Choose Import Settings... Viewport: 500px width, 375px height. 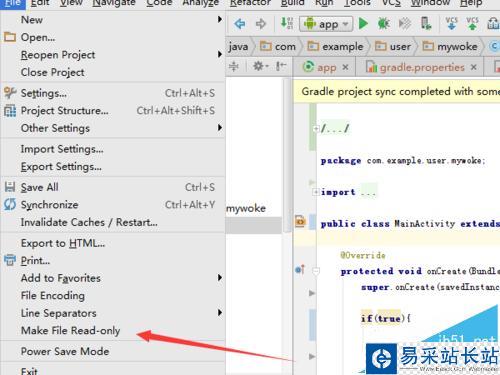[x=113, y=149]
